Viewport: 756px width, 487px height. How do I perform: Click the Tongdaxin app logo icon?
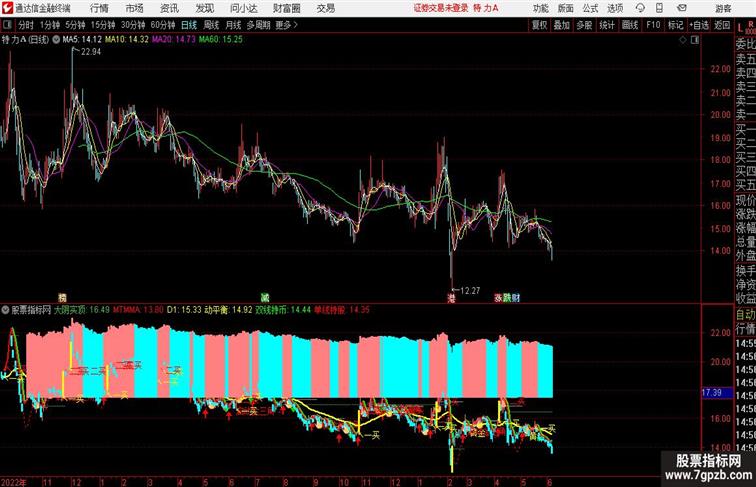pos(7,8)
